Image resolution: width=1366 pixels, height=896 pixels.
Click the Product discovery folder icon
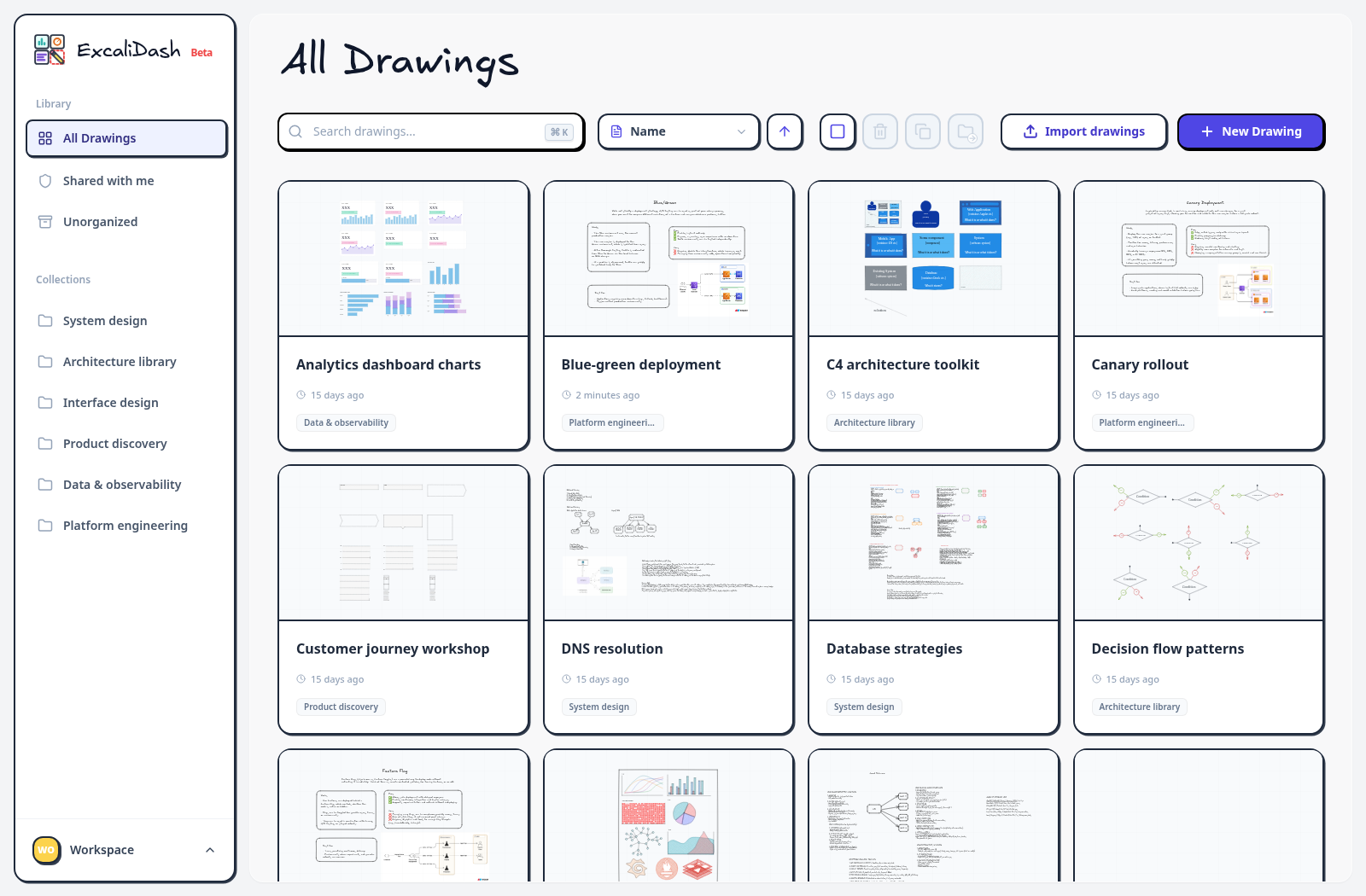(45, 444)
